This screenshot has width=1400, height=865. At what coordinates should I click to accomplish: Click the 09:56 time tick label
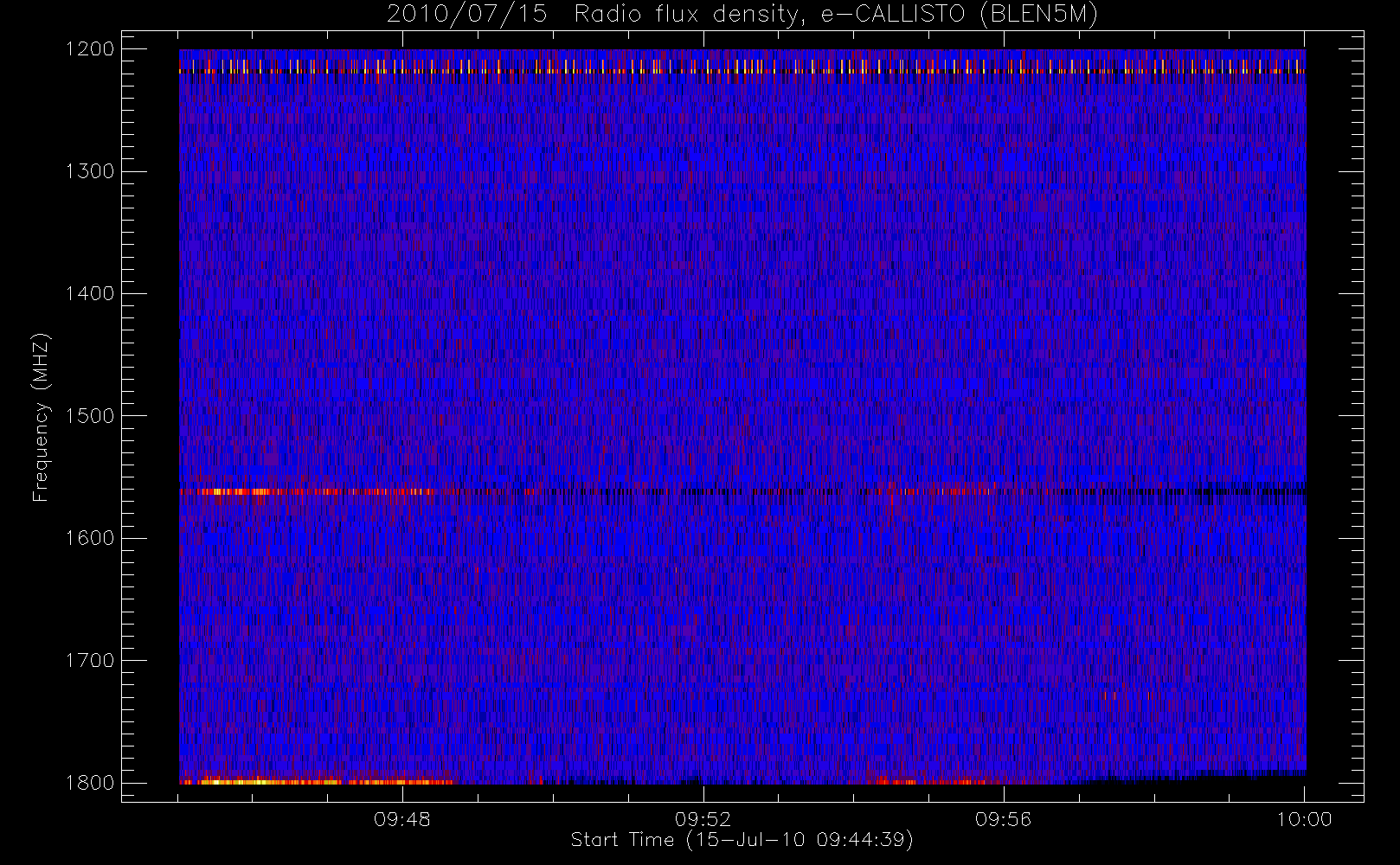coord(1004,819)
